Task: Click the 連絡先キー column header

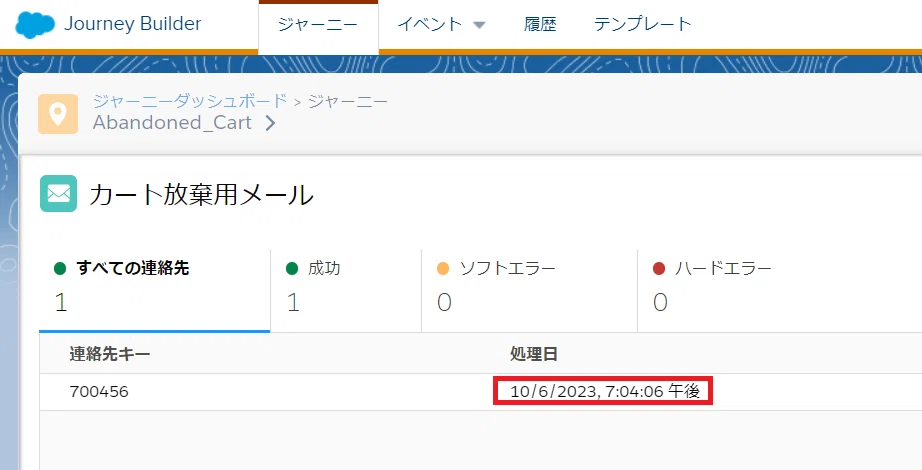Action: (110, 354)
